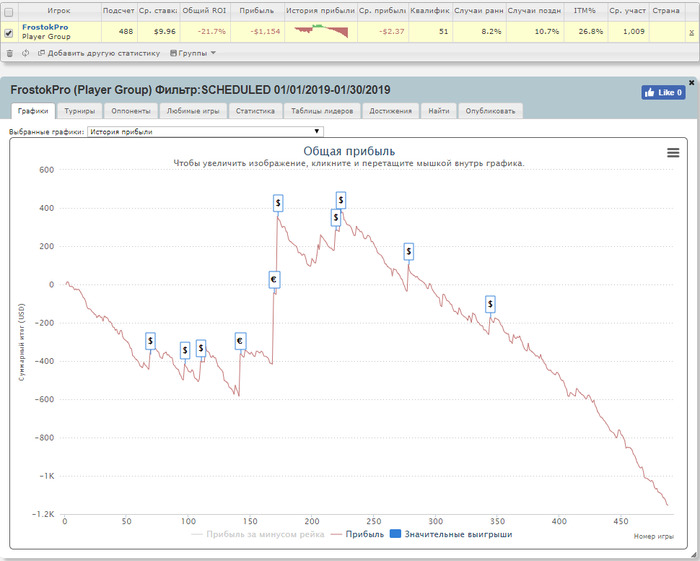Screen dimensions: 700x561
Task: Toggle the select-all checkbox in table header
Action: click(x=8, y=12)
